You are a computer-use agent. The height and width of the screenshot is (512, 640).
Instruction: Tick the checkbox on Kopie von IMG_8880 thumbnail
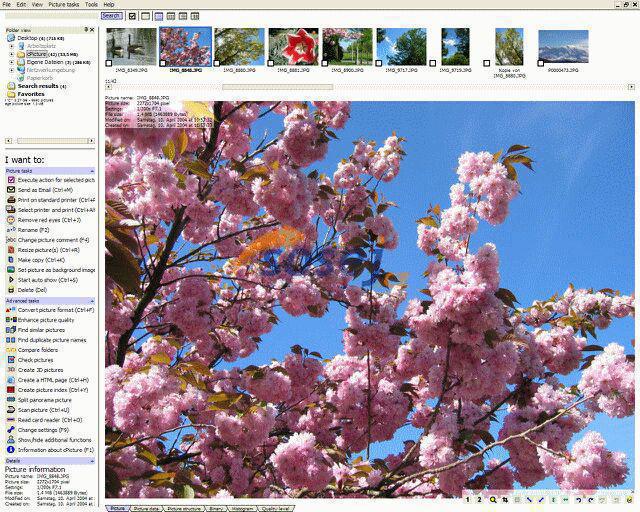(x=487, y=63)
